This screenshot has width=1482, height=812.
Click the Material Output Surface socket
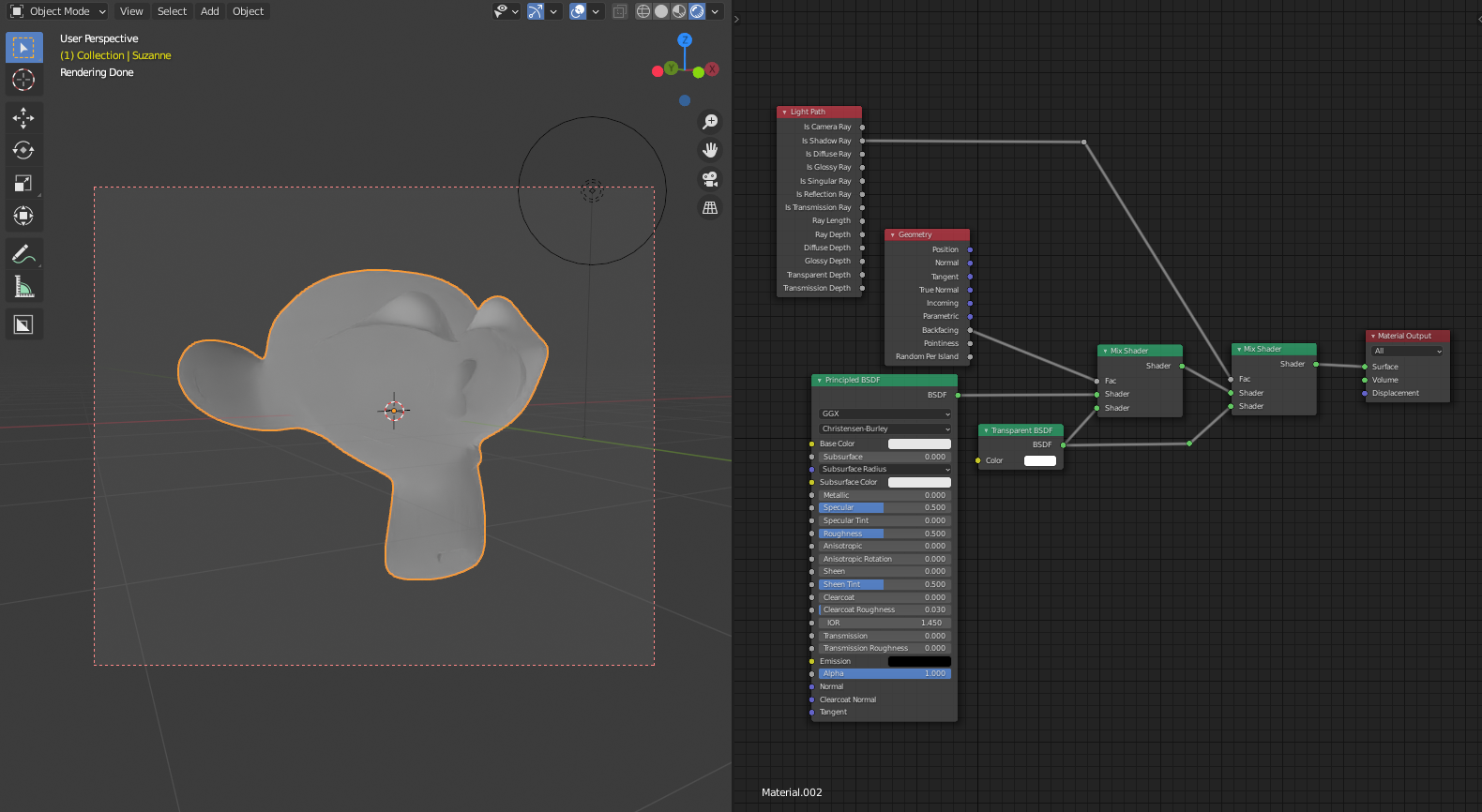coord(1365,367)
